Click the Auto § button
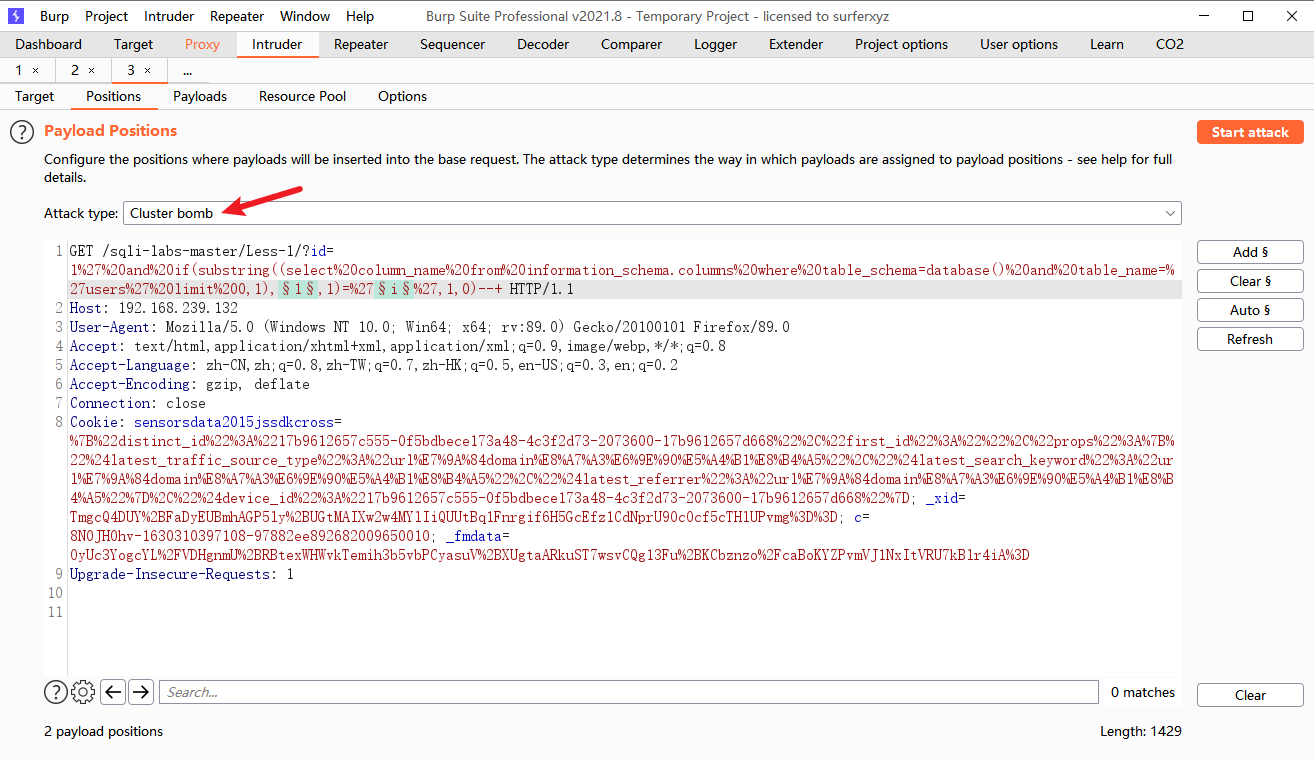The image size is (1314, 760). pyautogui.click(x=1250, y=310)
